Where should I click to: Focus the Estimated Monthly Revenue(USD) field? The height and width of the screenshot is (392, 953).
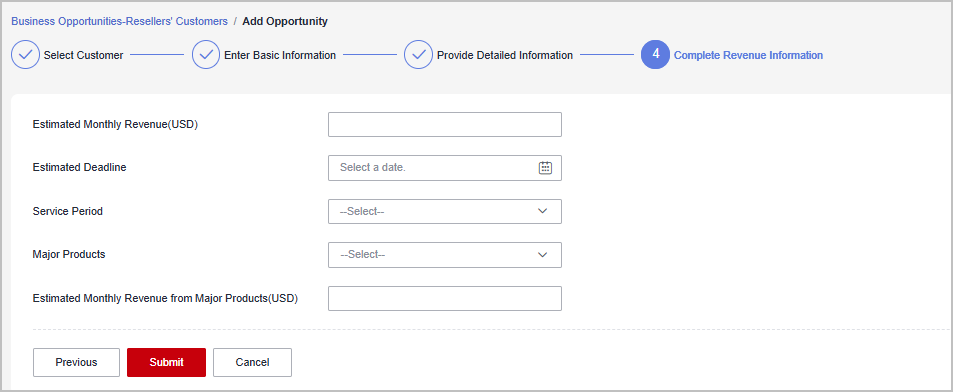tap(445, 125)
